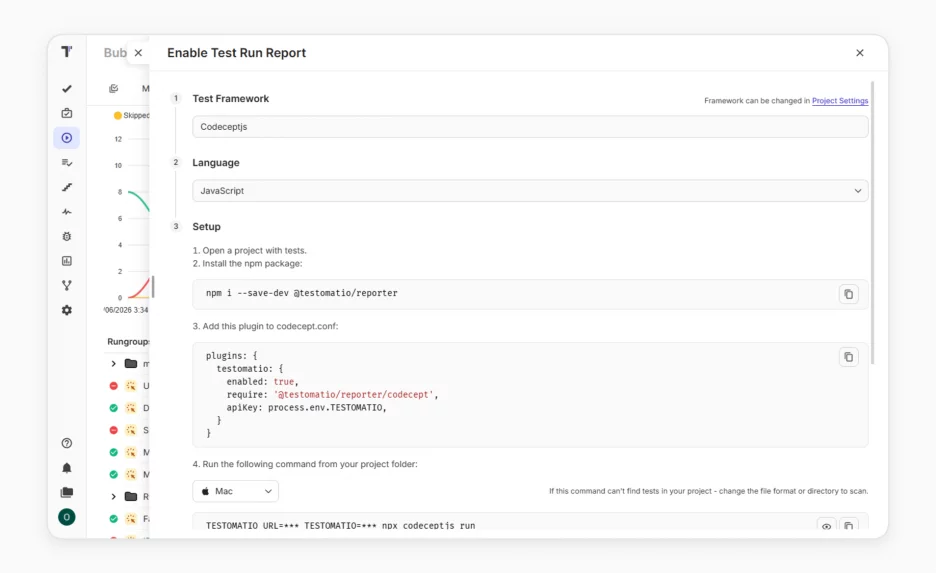The height and width of the screenshot is (573, 936).
Task: Click the 'Language' step heading
Action: click(215, 162)
